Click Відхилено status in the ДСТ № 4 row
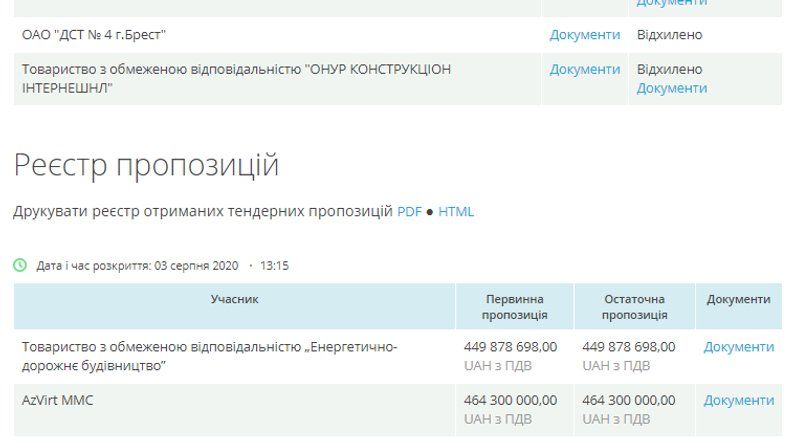The width and height of the screenshot is (794, 446). [x=669, y=35]
